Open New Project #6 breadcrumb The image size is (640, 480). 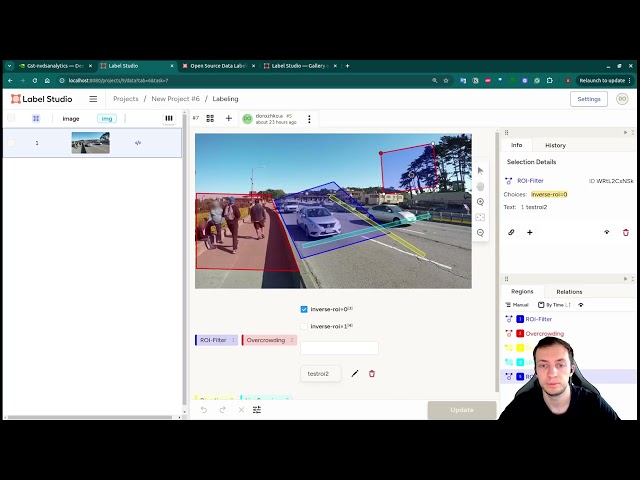(x=176, y=99)
